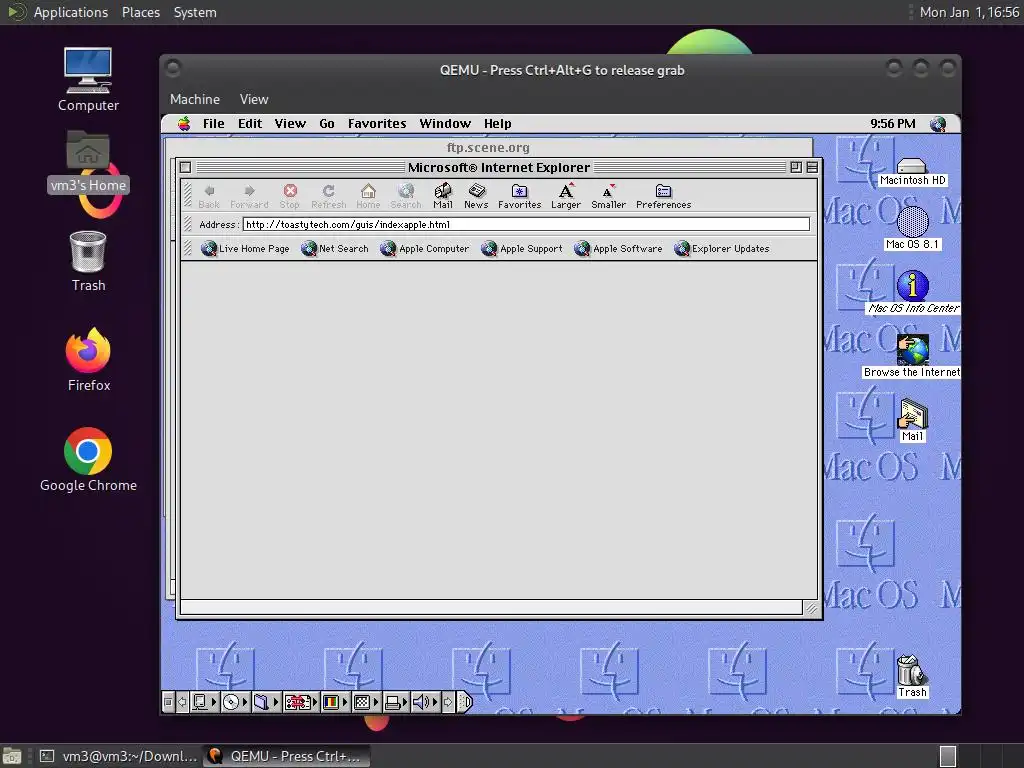Switch to the terminal taskbar button
The image size is (1024, 768).
[x=118, y=756]
